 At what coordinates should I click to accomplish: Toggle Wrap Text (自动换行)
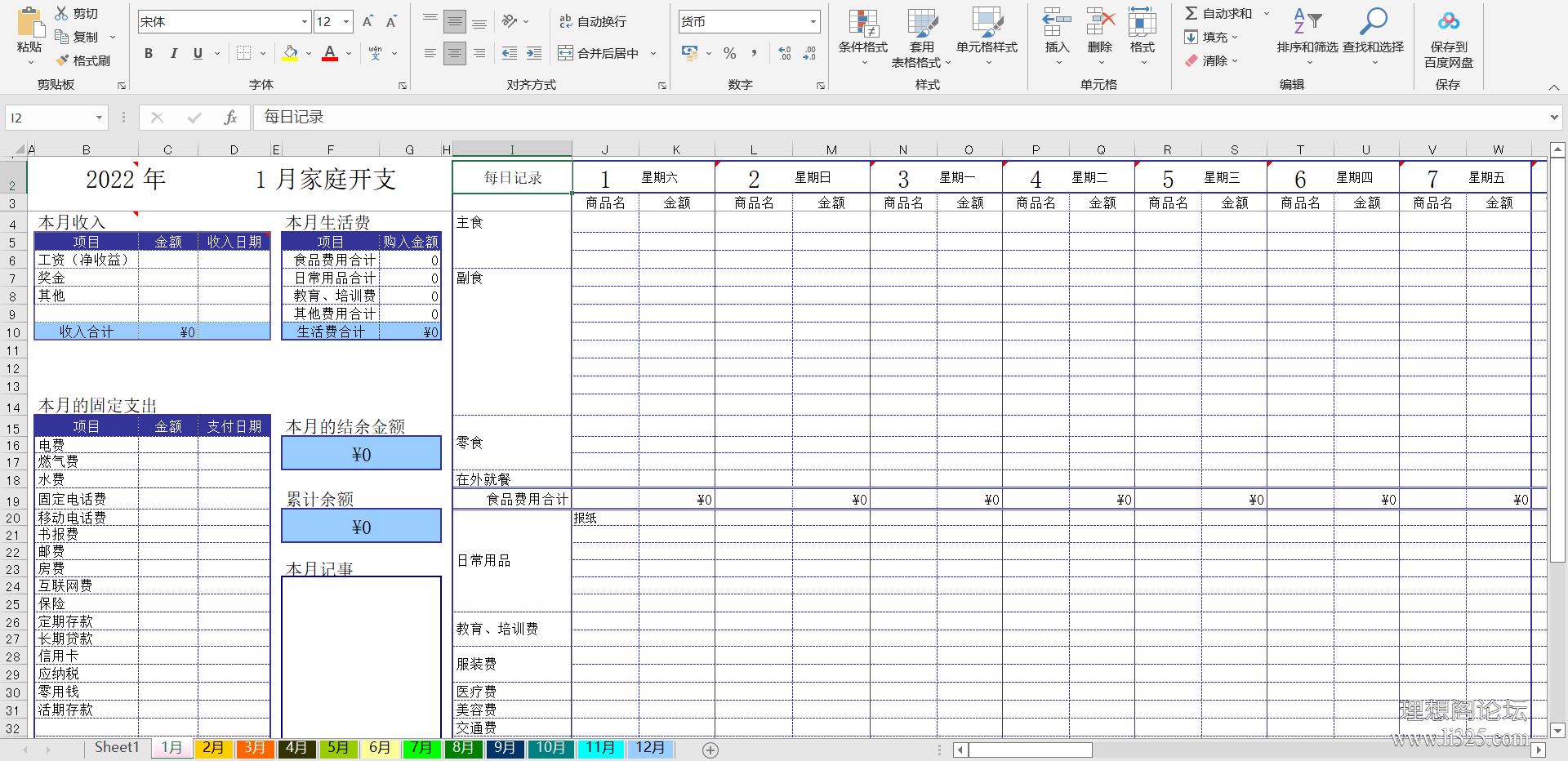(593, 21)
